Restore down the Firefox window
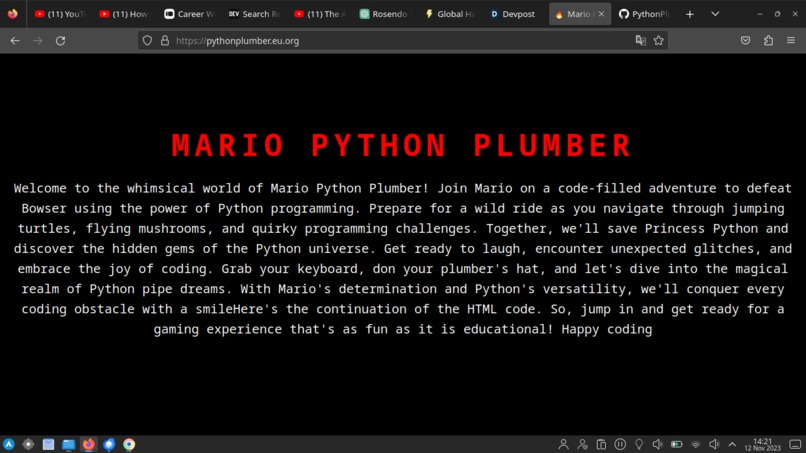 [x=777, y=14]
